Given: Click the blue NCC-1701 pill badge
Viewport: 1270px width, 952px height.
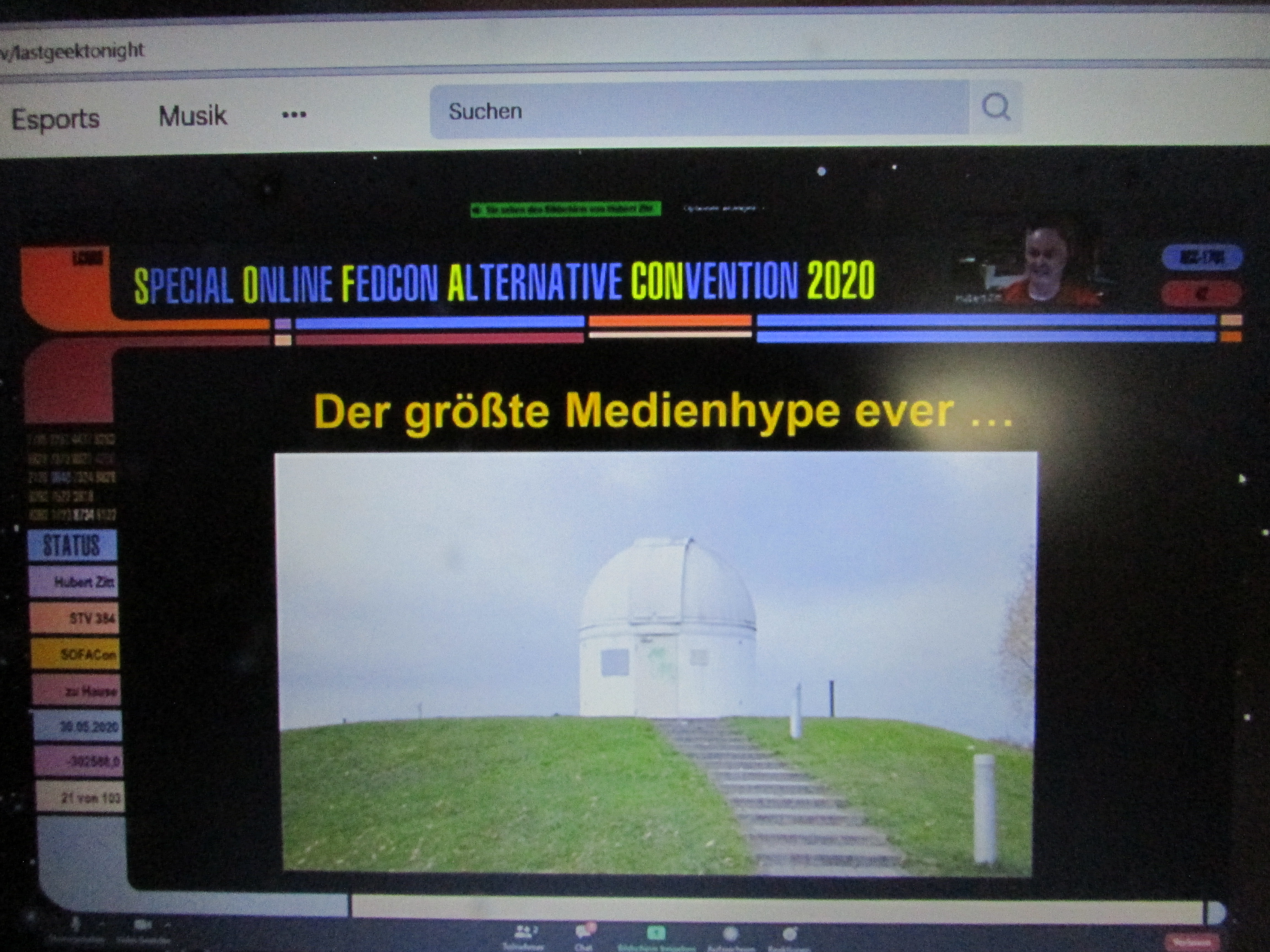Looking at the screenshot, I should coord(1202,258).
